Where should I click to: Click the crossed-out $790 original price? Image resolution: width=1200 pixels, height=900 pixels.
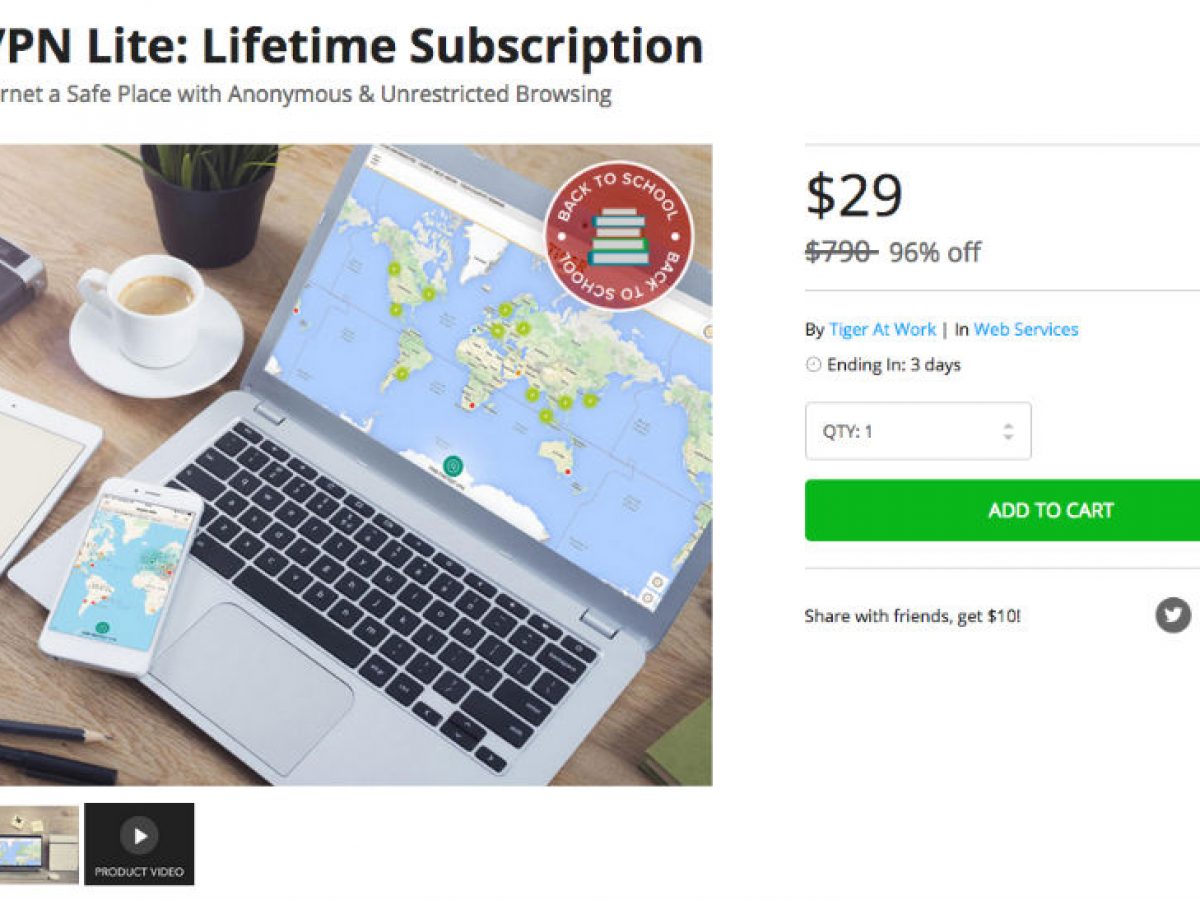[841, 252]
